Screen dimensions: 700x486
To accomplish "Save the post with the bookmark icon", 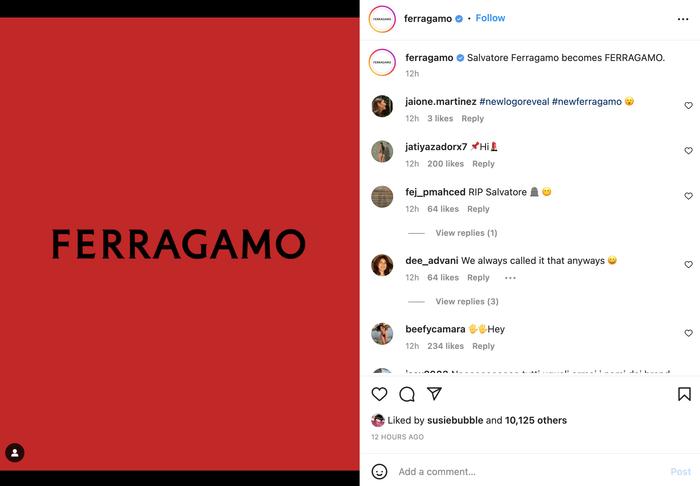I will tap(684, 394).
